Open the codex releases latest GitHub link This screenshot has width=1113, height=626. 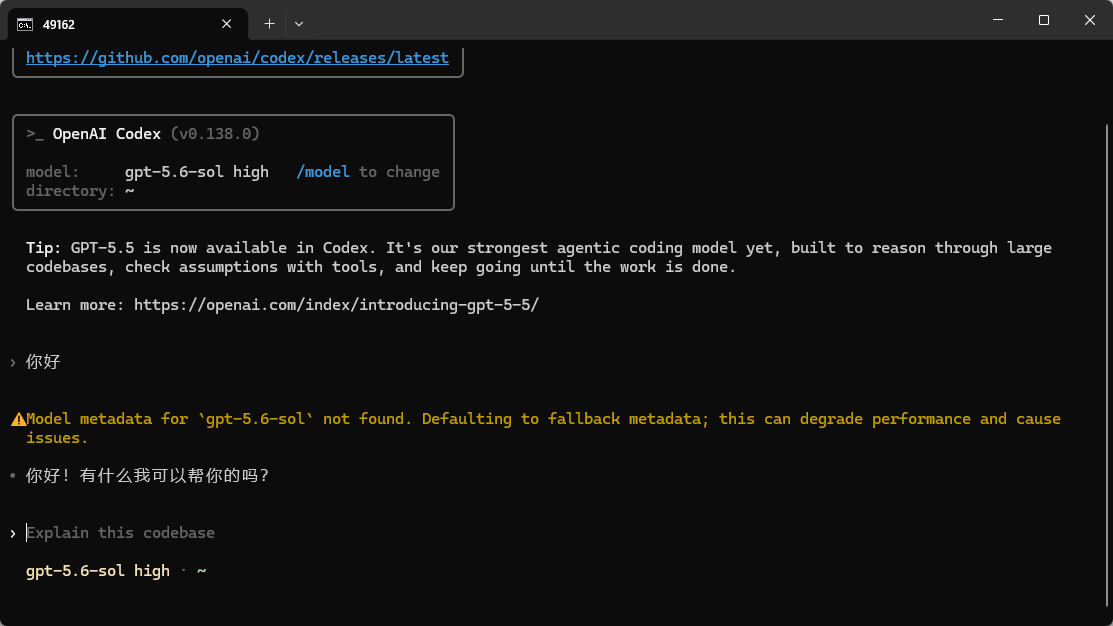click(237, 57)
